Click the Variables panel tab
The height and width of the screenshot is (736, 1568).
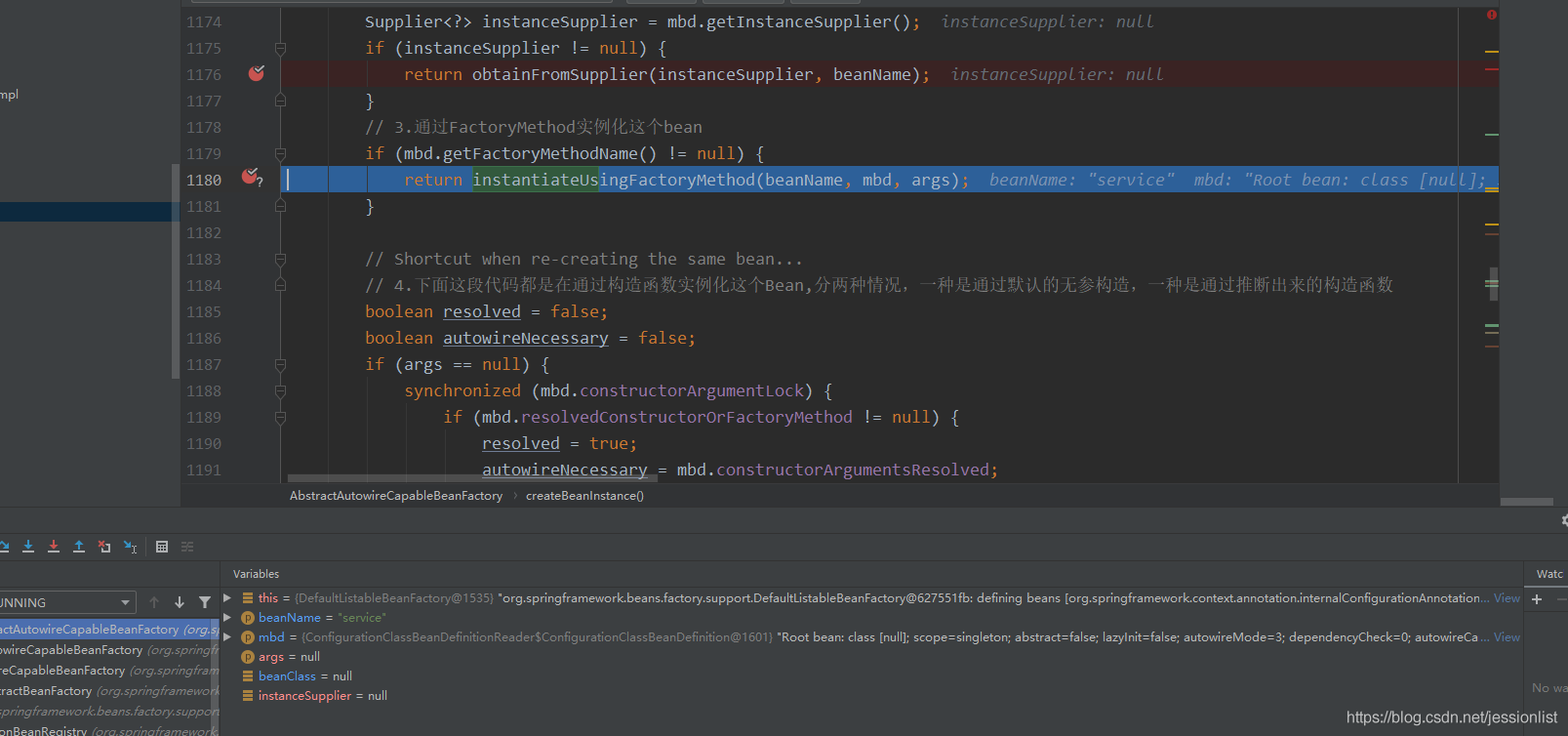[256, 574]
